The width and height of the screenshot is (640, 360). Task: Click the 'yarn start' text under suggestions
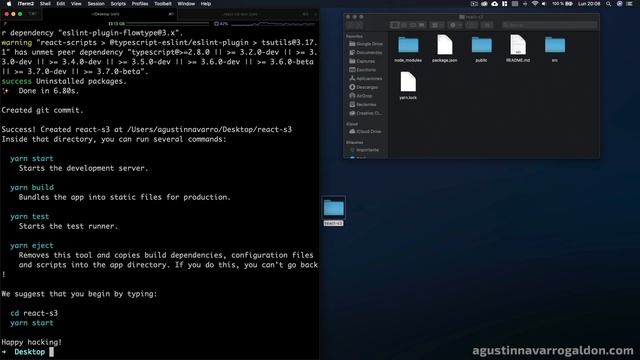32,323
